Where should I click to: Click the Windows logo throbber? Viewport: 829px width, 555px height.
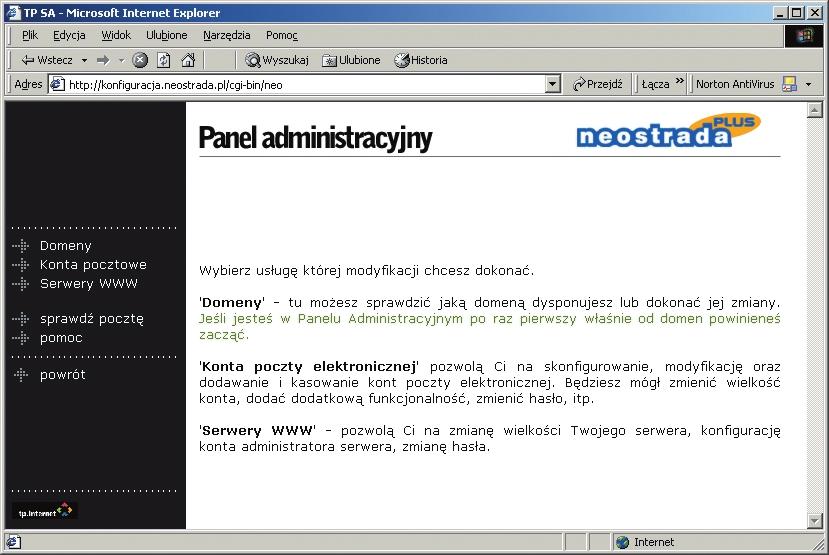pos(804,35)
